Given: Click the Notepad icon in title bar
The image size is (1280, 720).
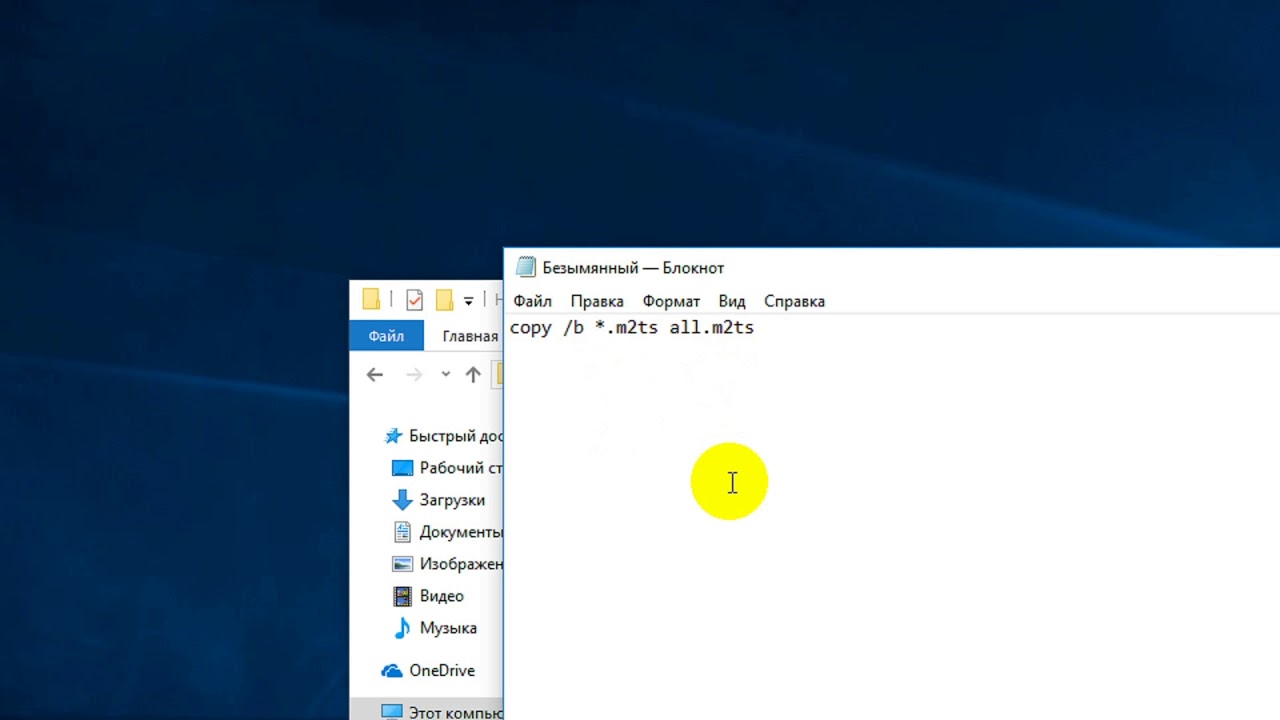Looking at the screenshot, I should point(525,267).
